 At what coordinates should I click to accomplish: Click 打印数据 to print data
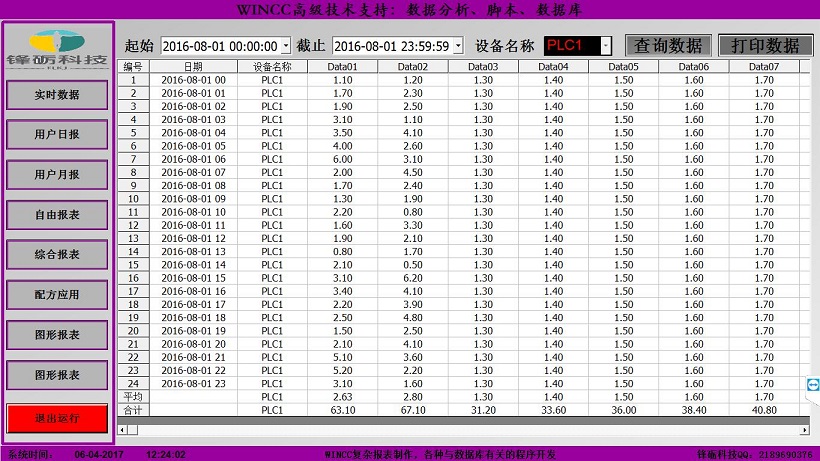tap(766, 45)
